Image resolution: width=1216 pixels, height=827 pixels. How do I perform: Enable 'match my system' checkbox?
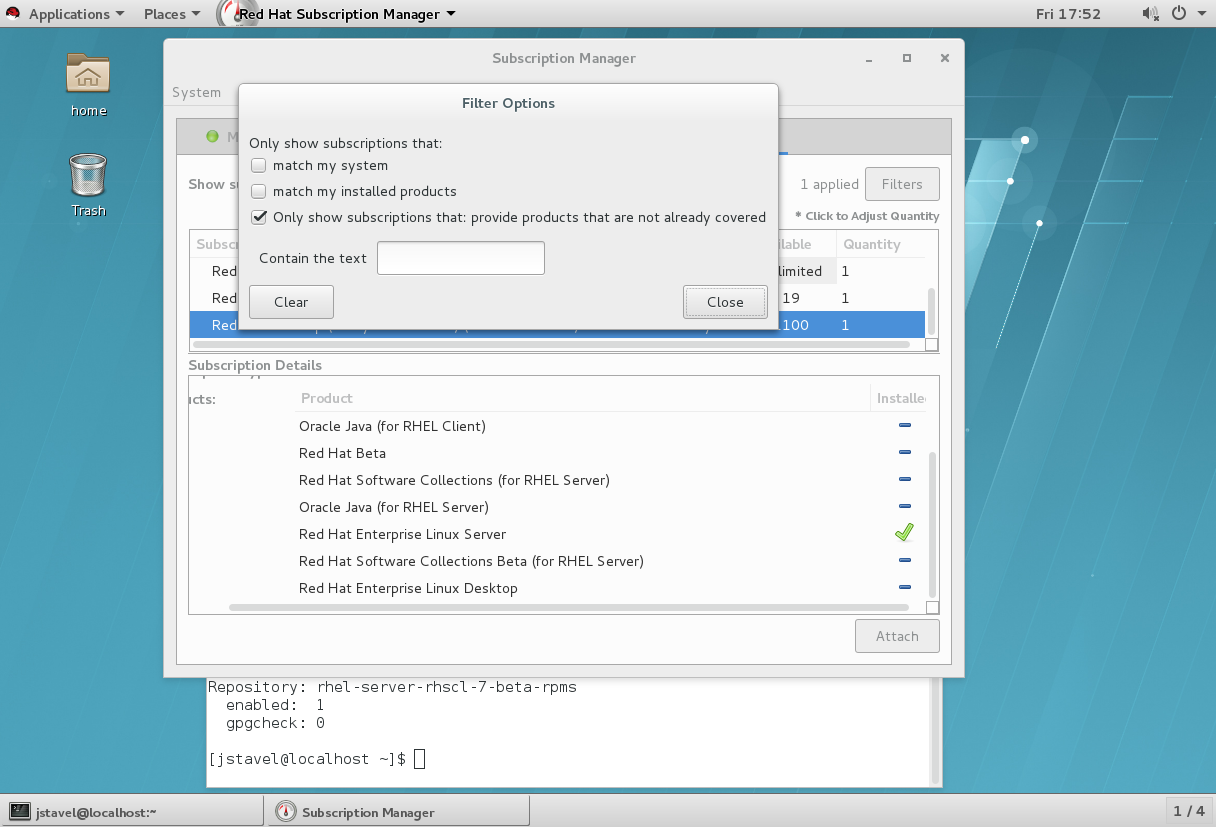point(259,166)
